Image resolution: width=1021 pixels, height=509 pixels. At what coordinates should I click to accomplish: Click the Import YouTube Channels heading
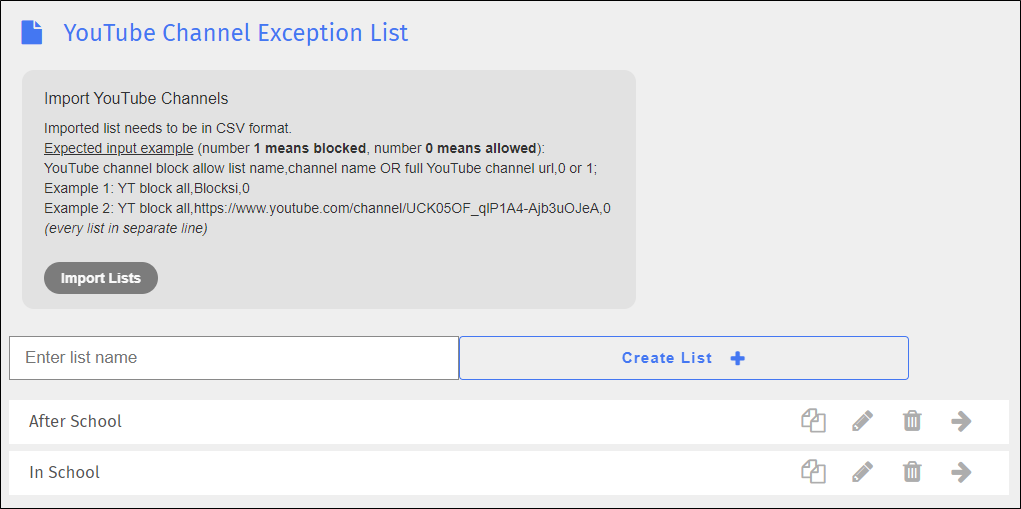pos(136,99)
